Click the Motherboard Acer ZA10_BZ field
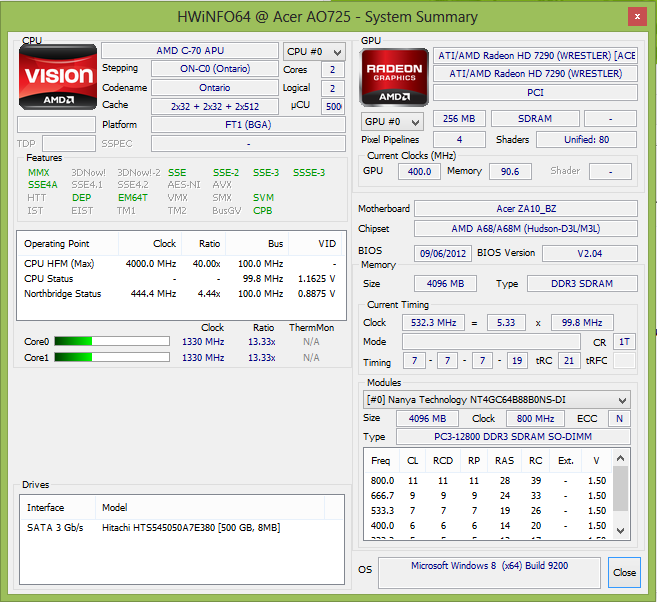The height and width of the screenshot is (602, 657). (526, 209)
